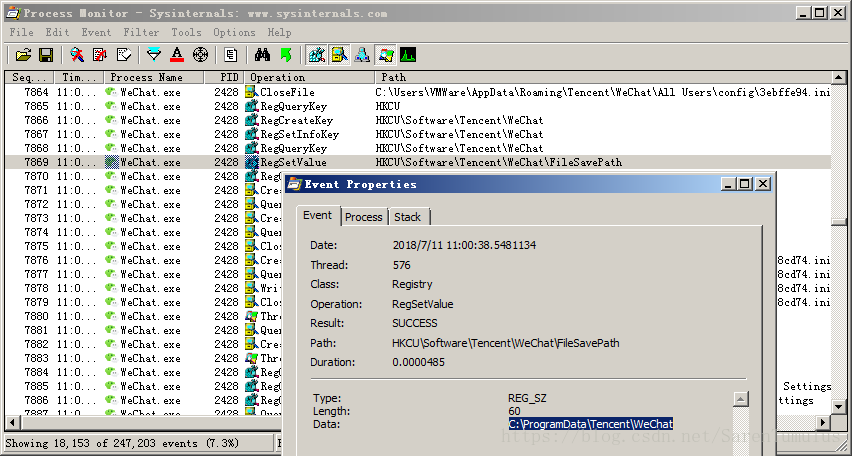The image size is (852, 456).
Task: Click WeChat icon in row 7870
Action: [x=111, y=176]
